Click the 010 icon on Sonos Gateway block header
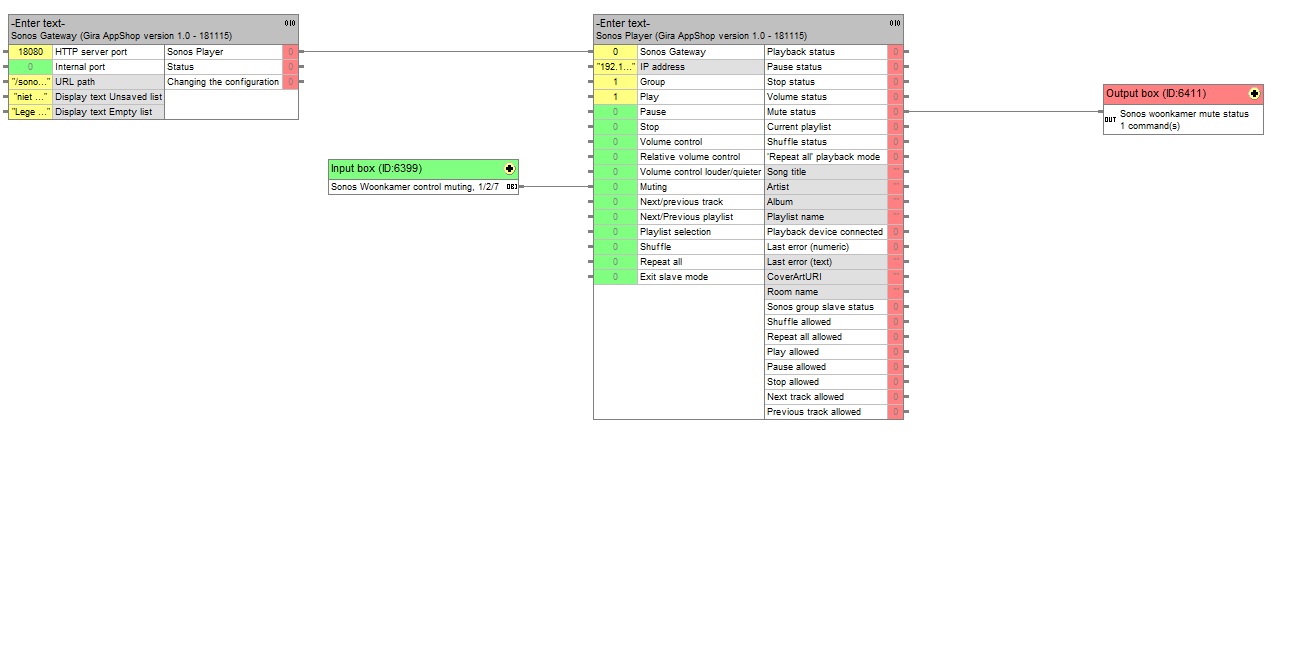Screen dimensions: 1312x648 pos(290,23)
